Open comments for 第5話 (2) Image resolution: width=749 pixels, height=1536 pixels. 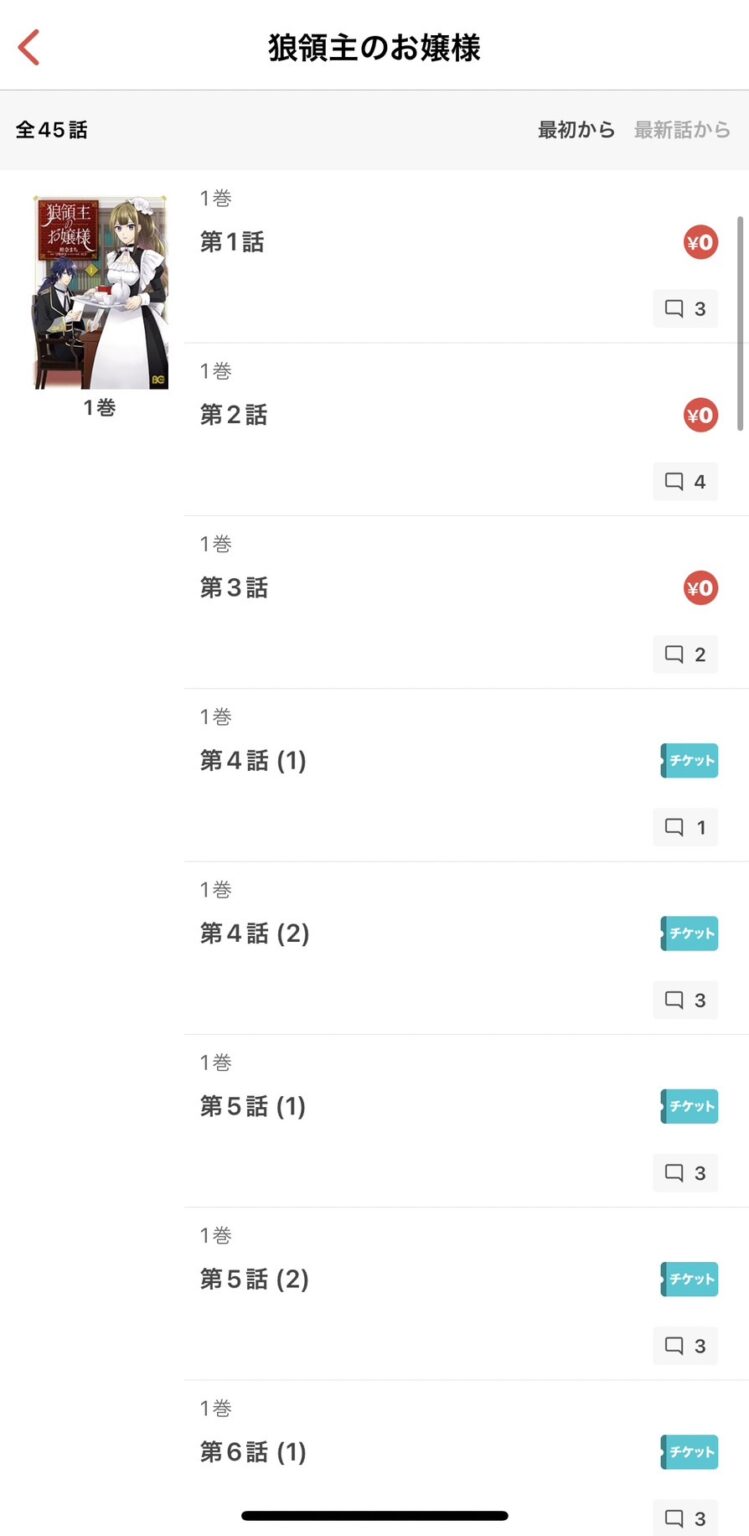point(686,1346)
